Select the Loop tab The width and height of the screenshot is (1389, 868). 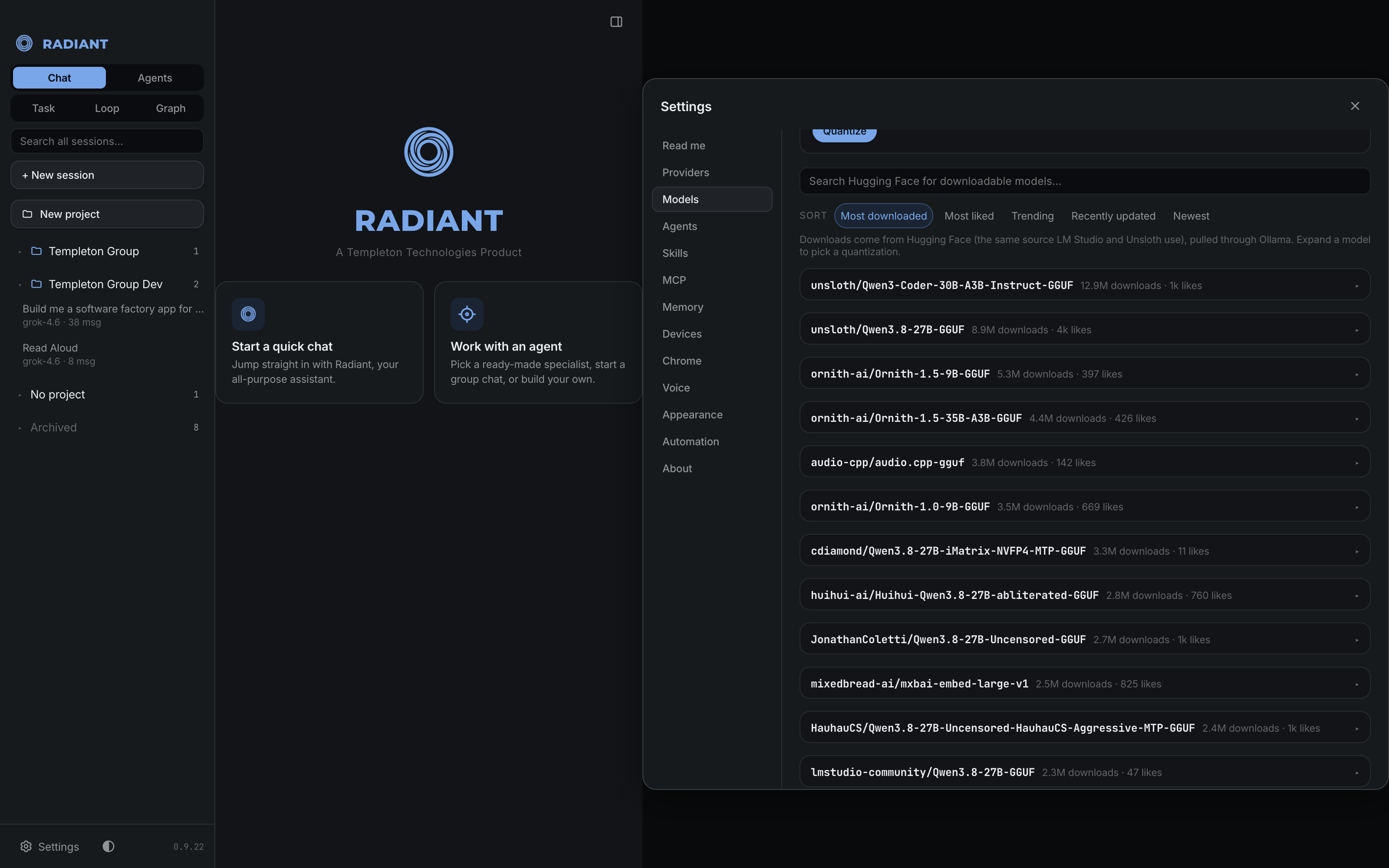click(x=107, y=108)
